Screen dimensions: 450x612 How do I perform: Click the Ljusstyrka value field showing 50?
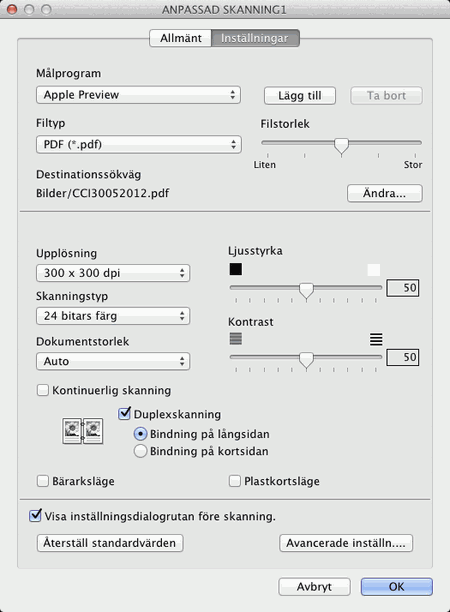[403, 288]
